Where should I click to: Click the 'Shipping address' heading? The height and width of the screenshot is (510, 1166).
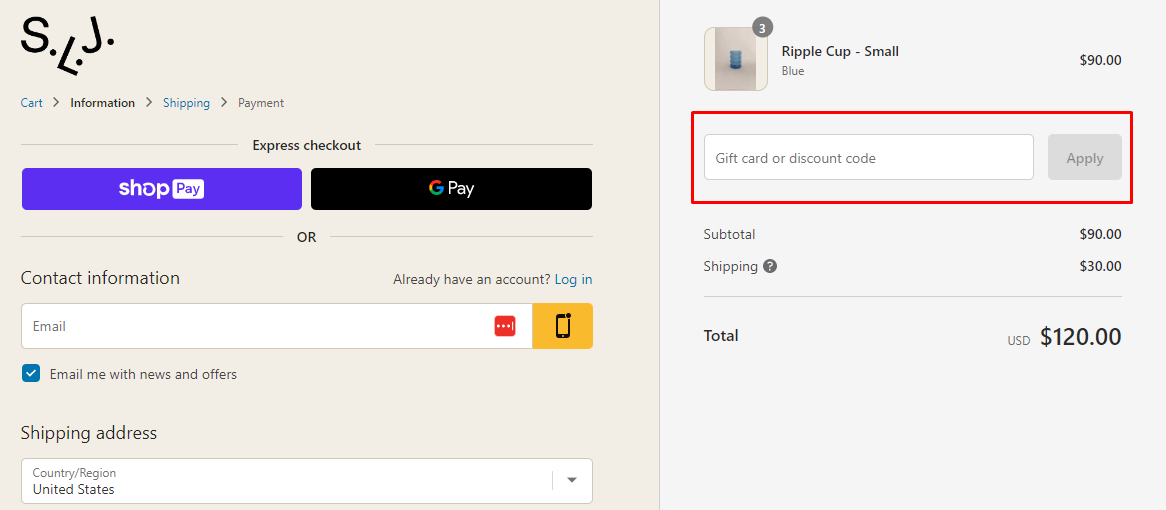(x=88, y=433)
